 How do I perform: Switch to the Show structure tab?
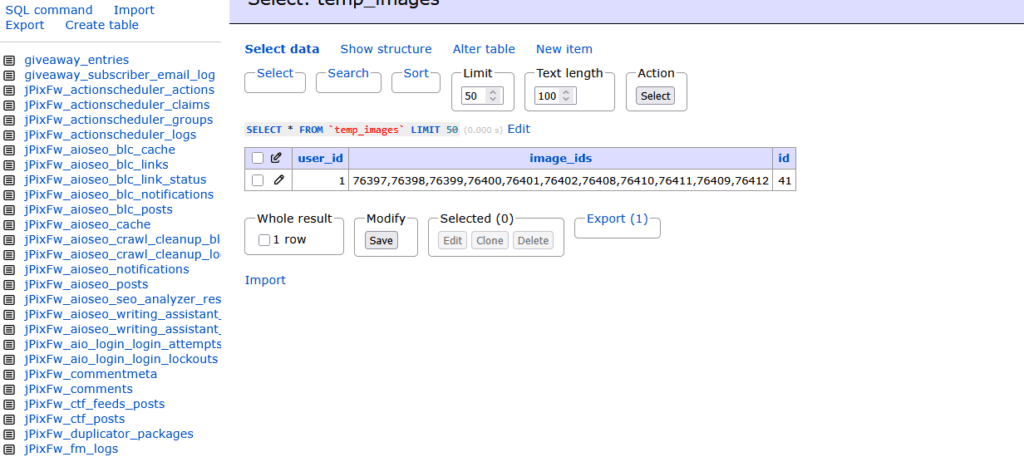(x=386, y=49)
